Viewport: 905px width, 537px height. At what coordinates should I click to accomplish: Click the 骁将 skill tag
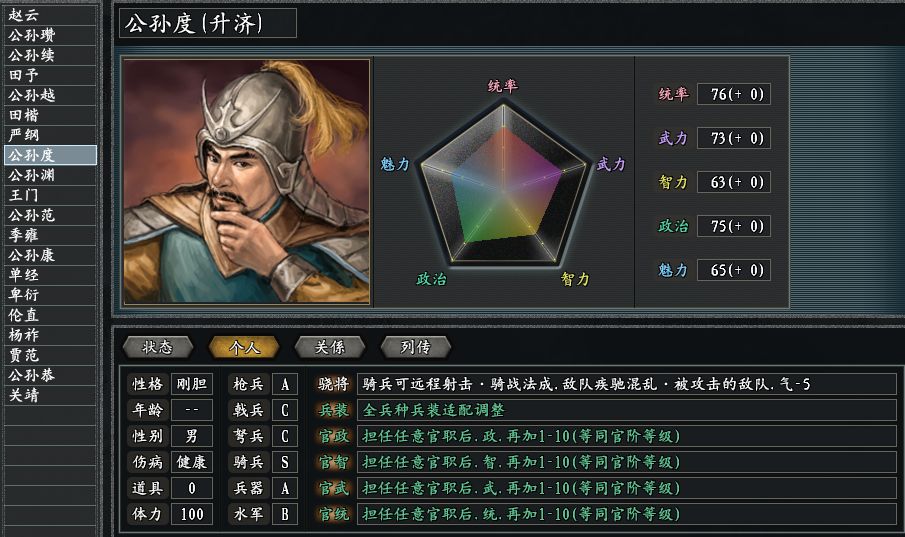pos(332,384)
